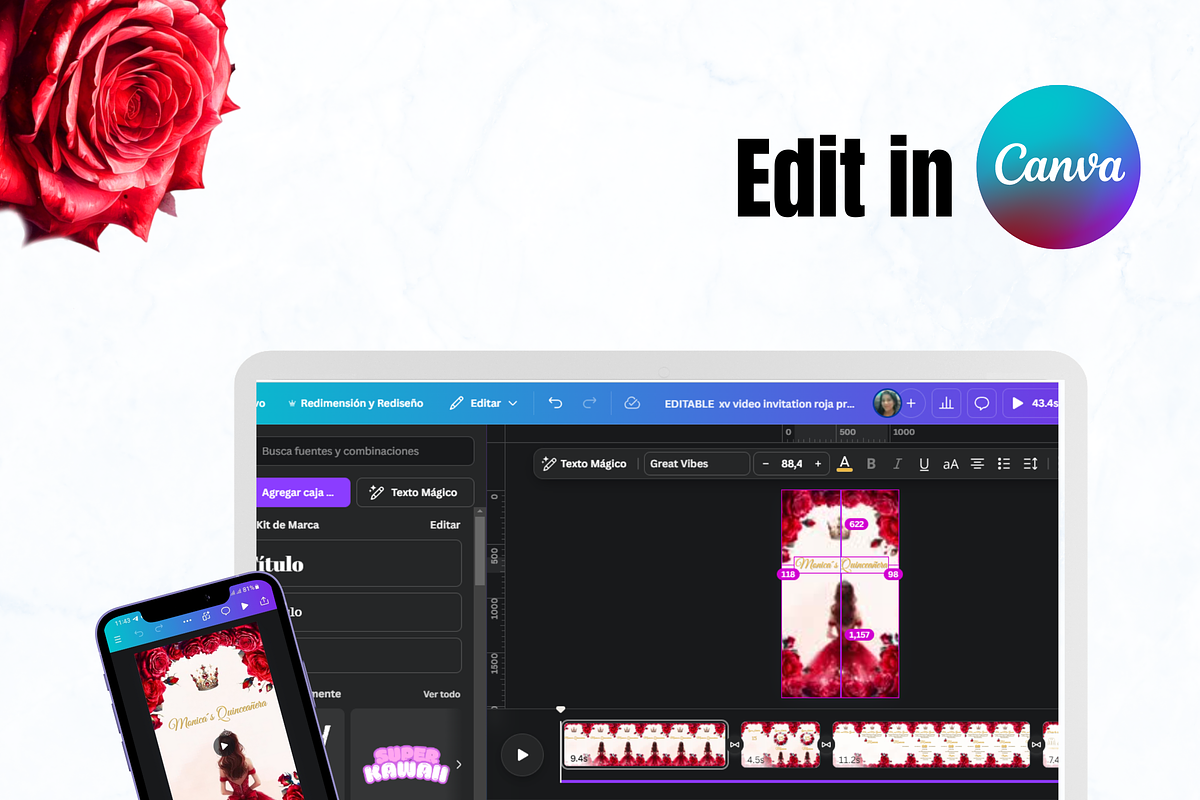This screenshot has height=800, width=1200.
Task: Toggle italic formatting
Action: [x=897, y=463]
